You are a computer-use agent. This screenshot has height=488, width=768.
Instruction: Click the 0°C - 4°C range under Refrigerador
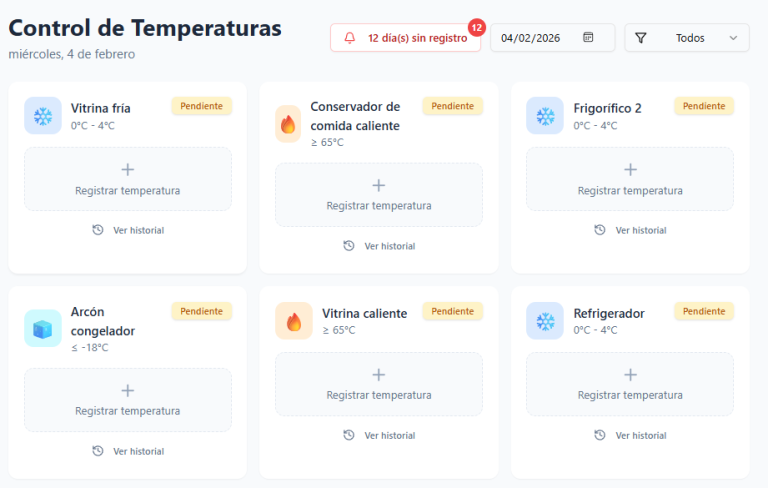pyautogui.click(x=595, y=330)
